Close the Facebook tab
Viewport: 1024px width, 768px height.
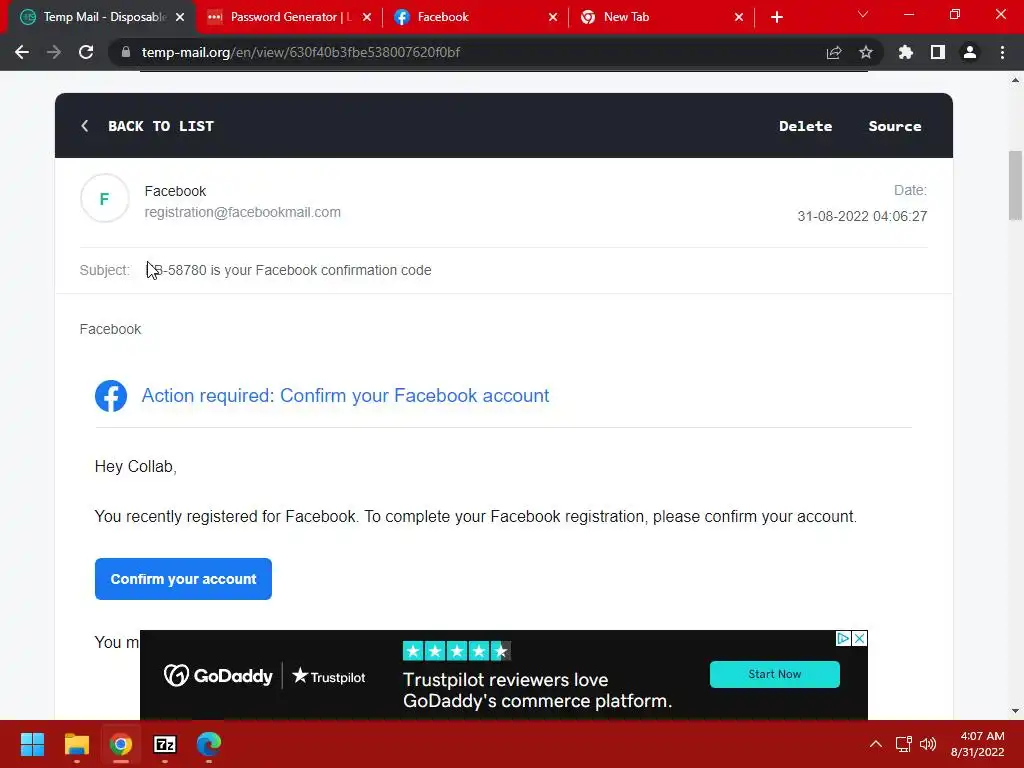point(553,17)
